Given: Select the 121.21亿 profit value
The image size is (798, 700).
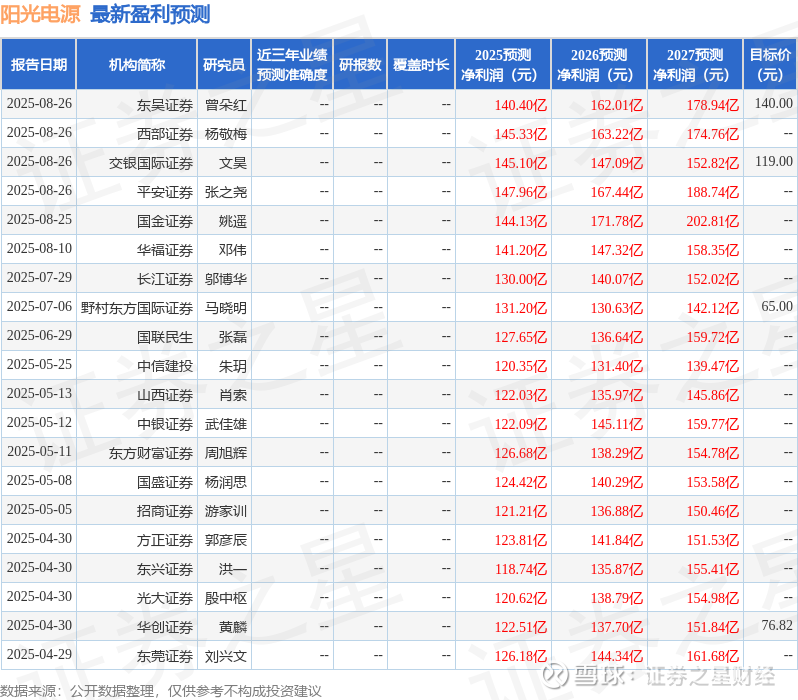Looking at the screenshot, I should click(521, 512).
